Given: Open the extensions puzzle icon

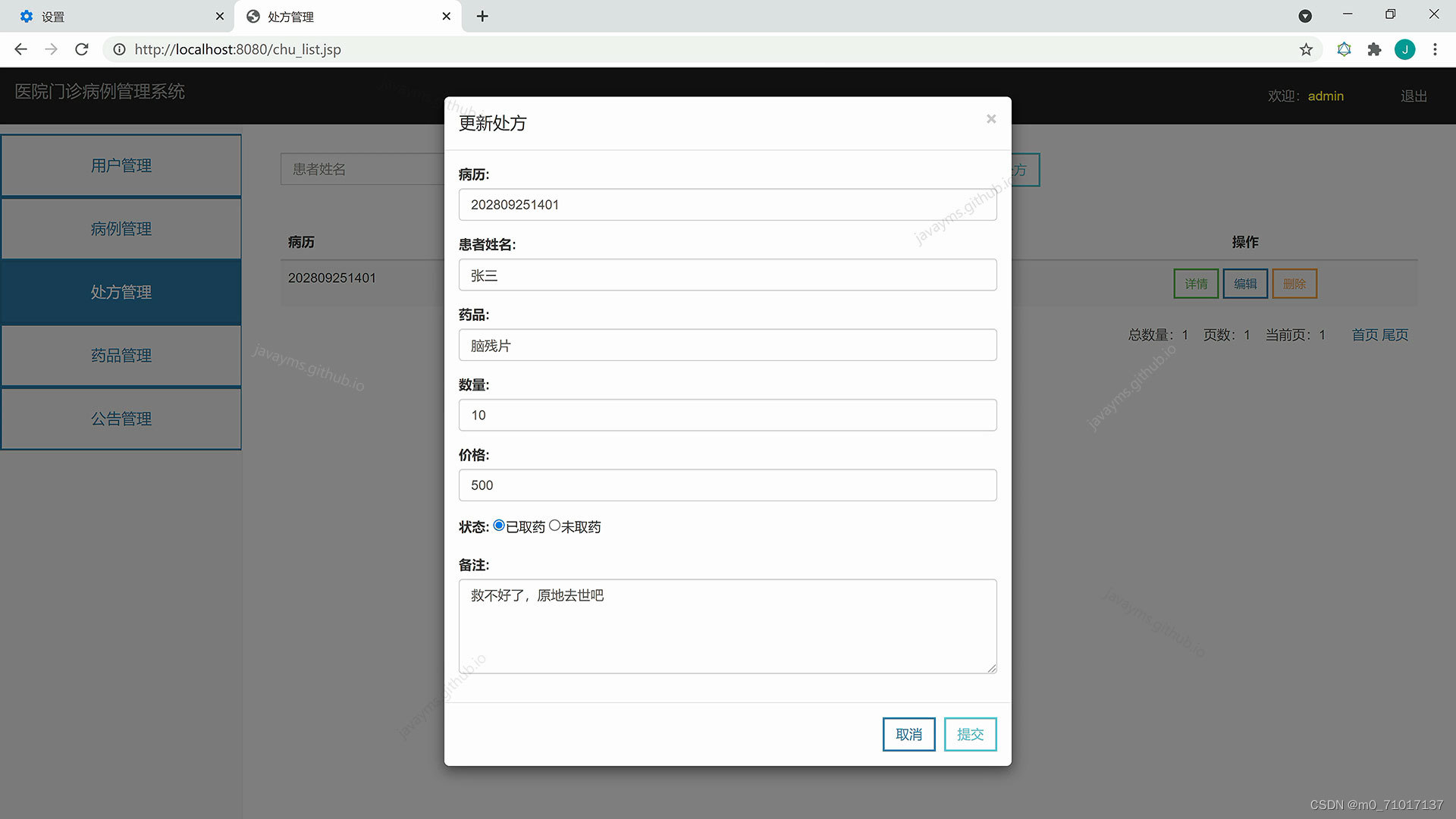Looking at the screenshot, I should 1374,49.
